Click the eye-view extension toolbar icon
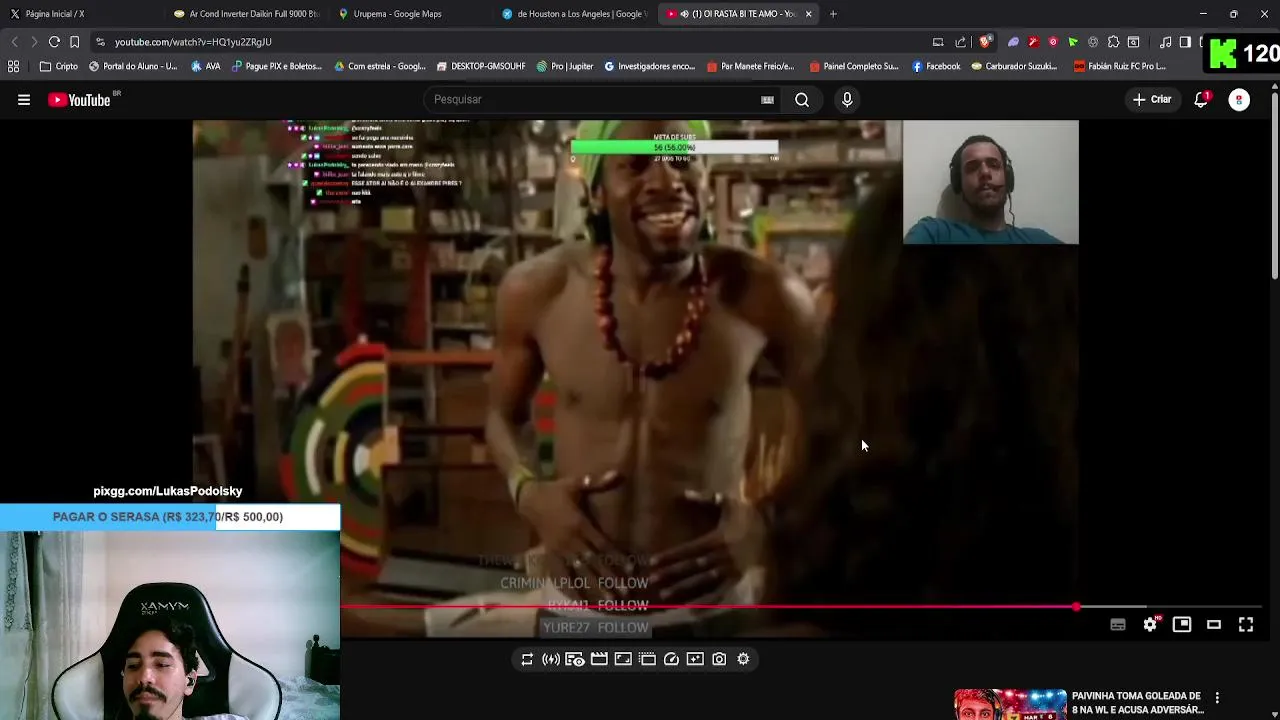Viewport: 1280px width, 720px height. 575,659
